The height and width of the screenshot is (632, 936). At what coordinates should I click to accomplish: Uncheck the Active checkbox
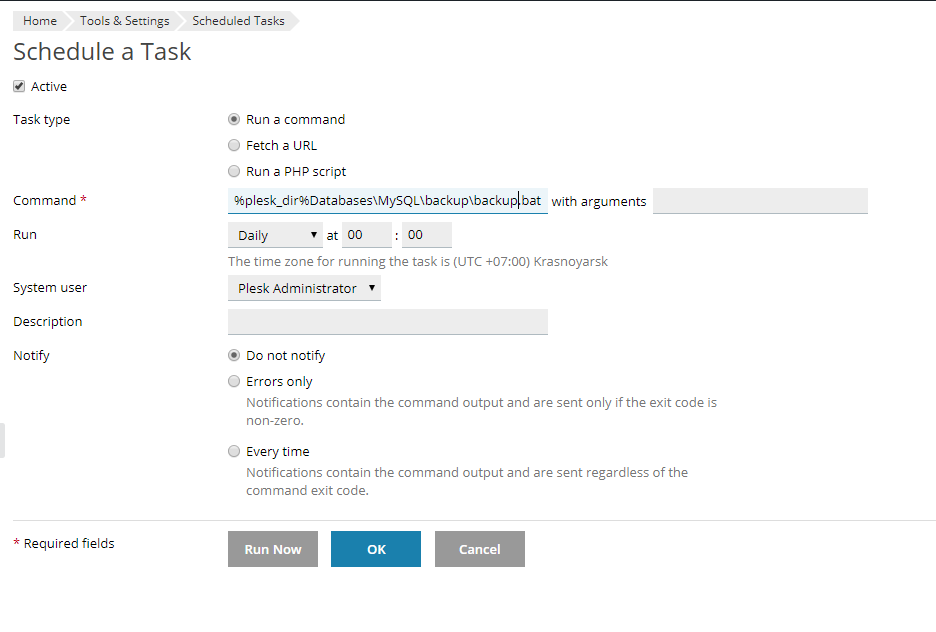[19, 87]
